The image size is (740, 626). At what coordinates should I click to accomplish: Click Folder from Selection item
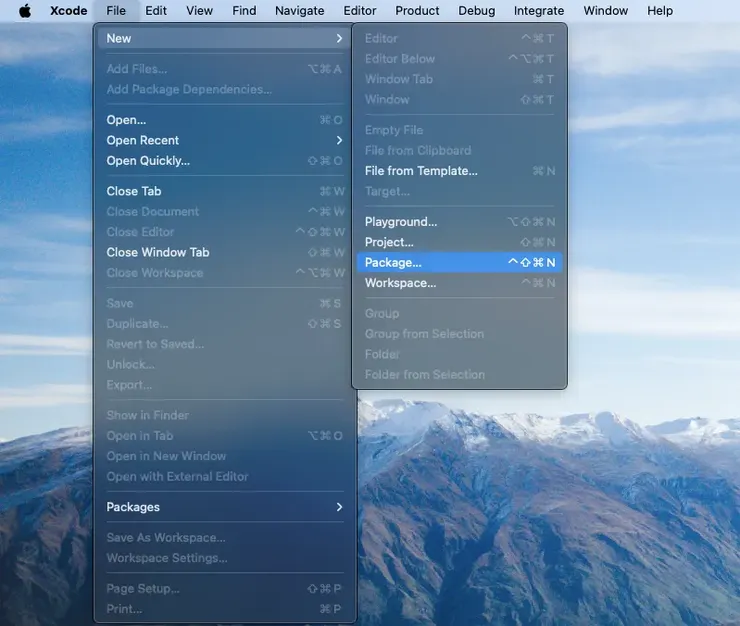pos(460,374)
